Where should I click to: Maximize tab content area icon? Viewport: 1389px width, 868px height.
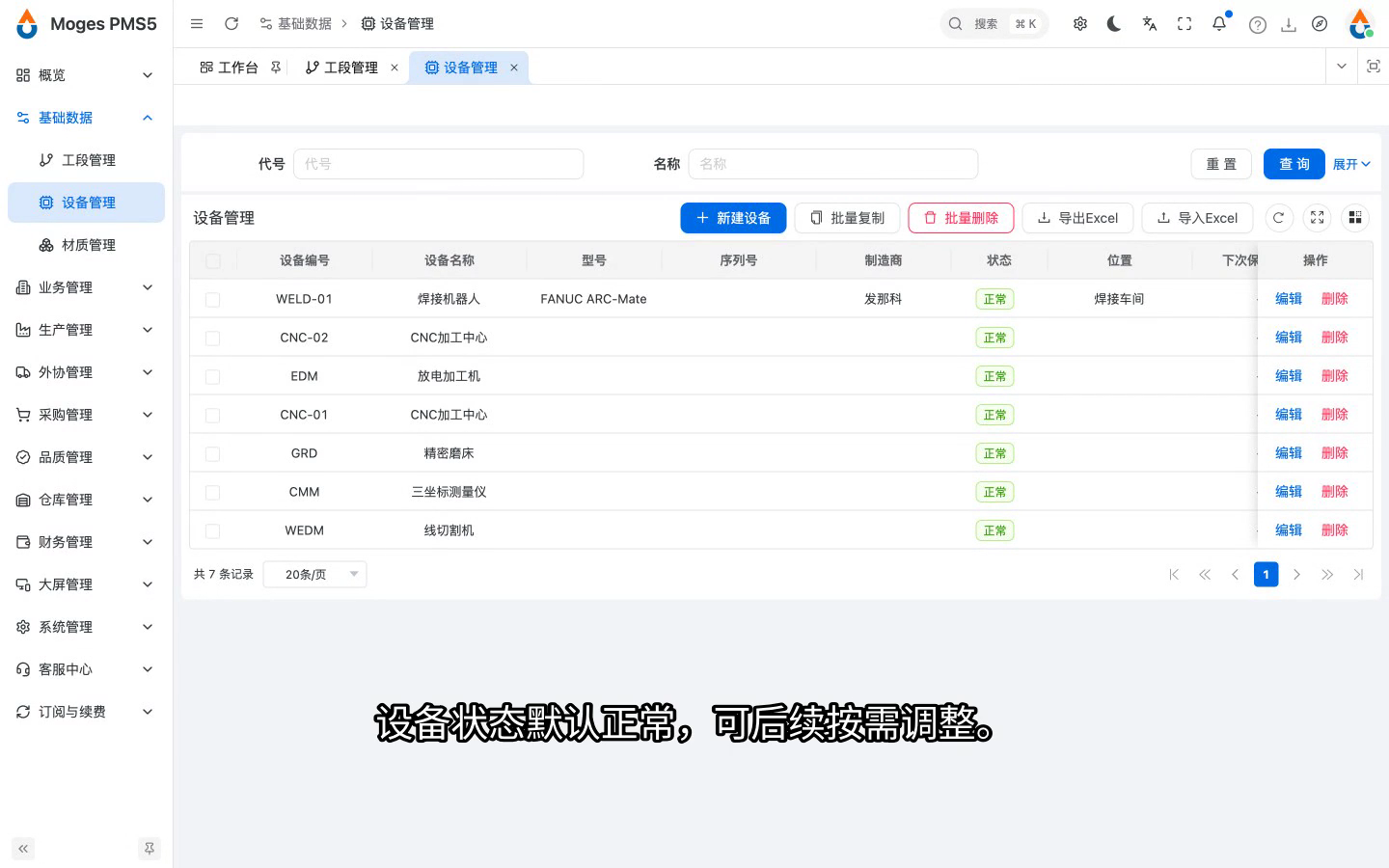(1374, 67)
